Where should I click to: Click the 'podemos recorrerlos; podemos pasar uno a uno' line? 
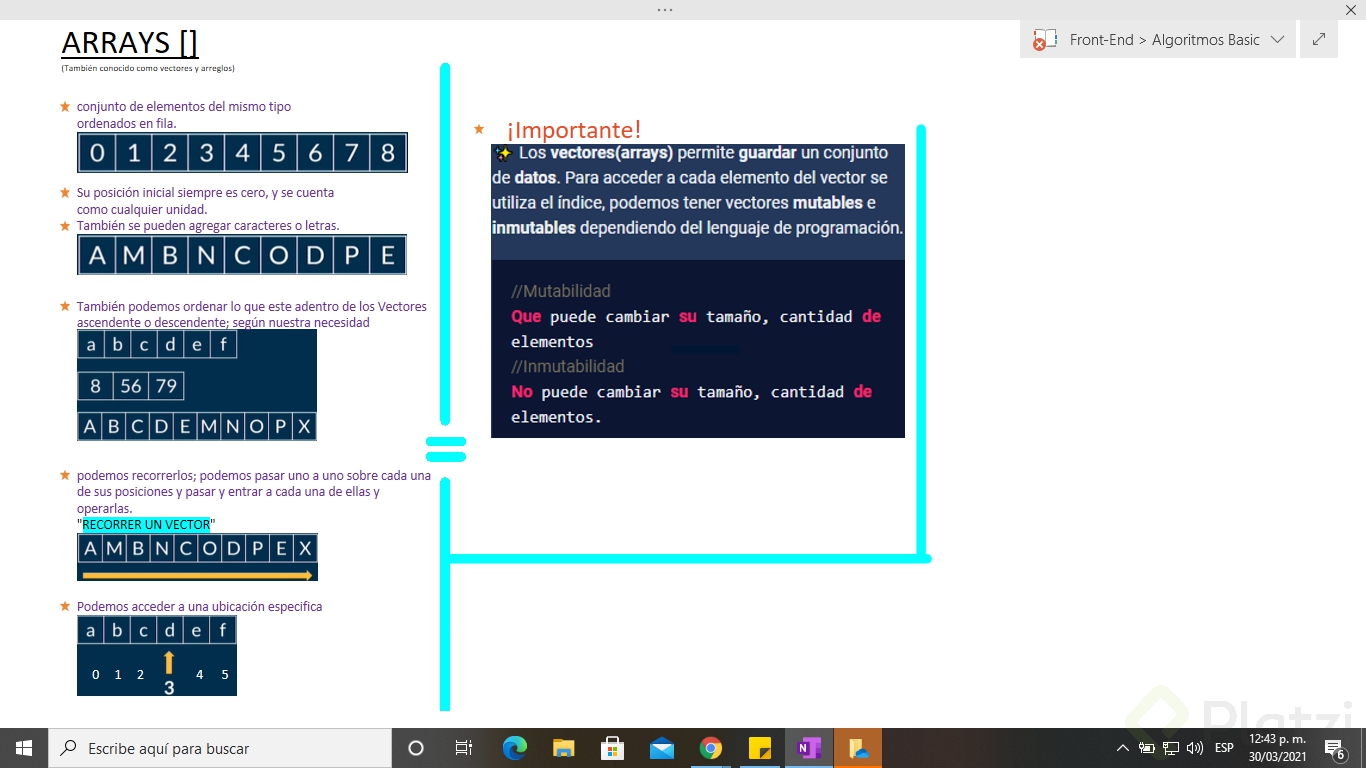(x=254, y=475)
